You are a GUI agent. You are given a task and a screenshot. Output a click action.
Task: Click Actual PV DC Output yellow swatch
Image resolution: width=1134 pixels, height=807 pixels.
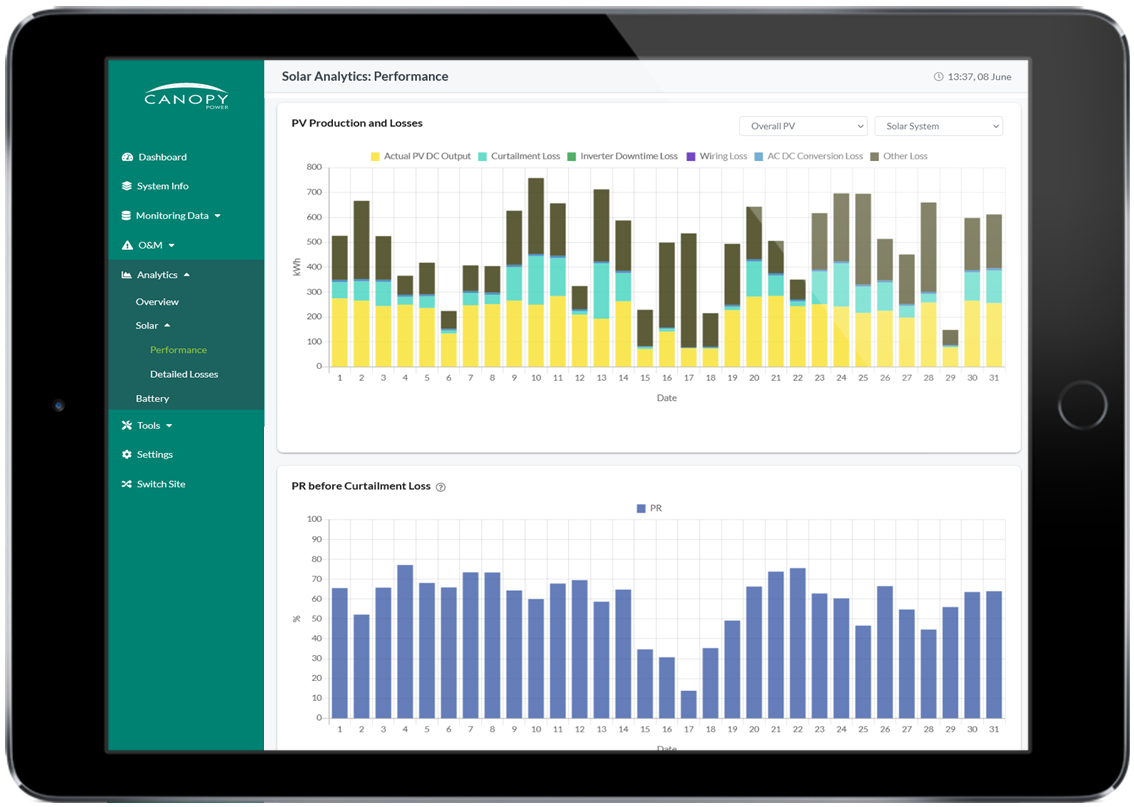pos(376,157)
